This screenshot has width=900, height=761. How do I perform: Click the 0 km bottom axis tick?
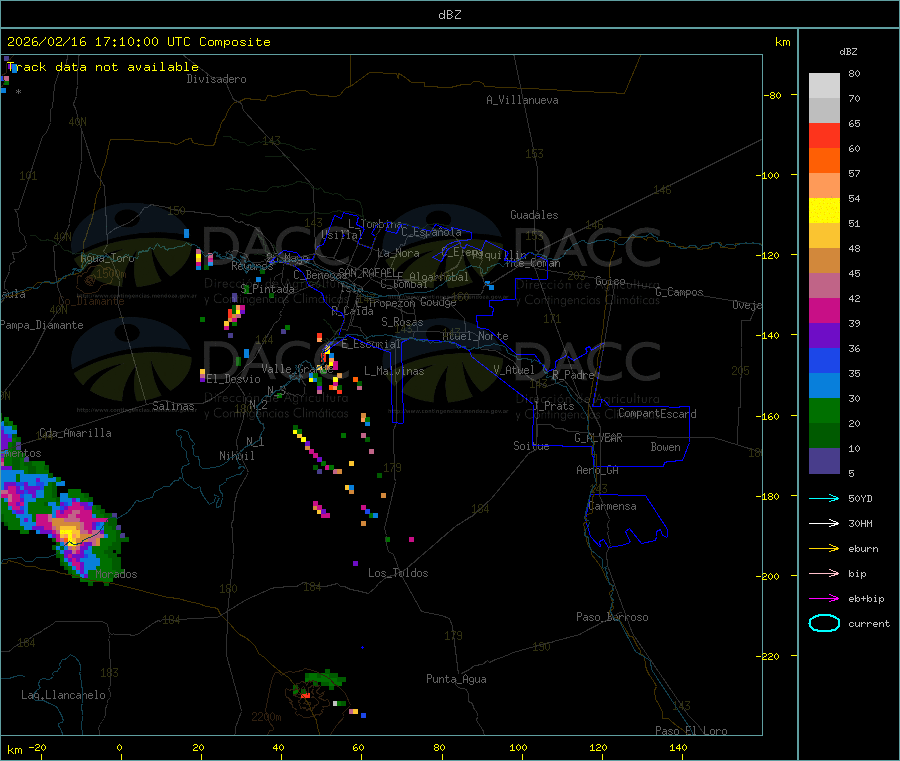[x=119, y=747]
